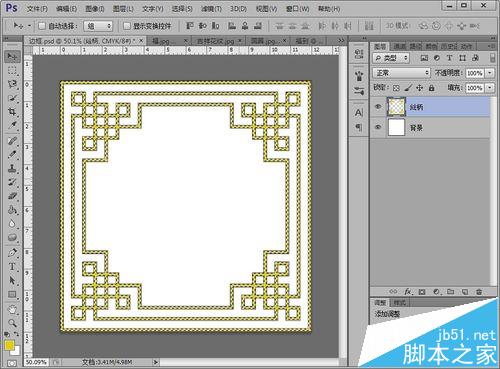This screenshot has height=369, width=500.
Task: Open the 文件(F) menu
Action: click(37, 8)
